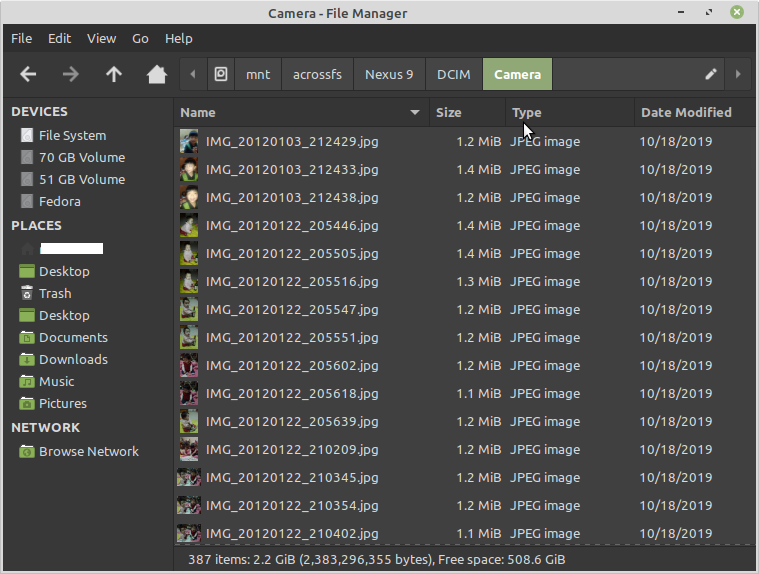Screen dimensions: 759x574
Task: Jump to the DCIM path button
Action: tap(454, 74)
